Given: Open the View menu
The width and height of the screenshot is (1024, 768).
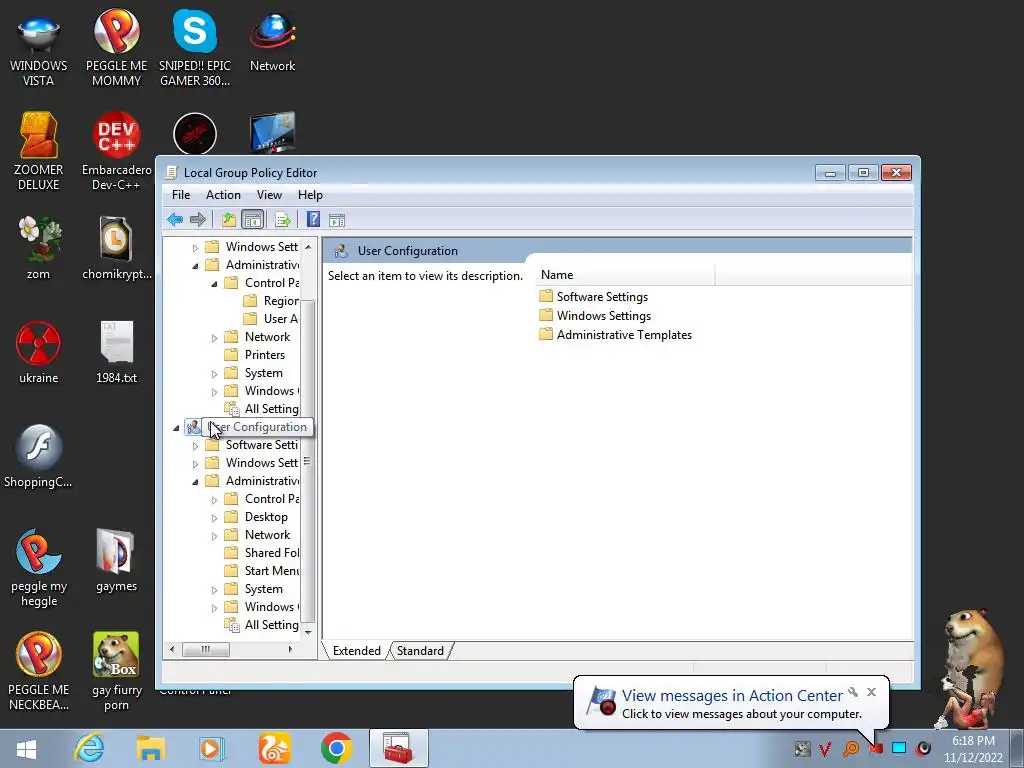Looking at the screenshot, I should pyautogui.click(x=269, y=195).
